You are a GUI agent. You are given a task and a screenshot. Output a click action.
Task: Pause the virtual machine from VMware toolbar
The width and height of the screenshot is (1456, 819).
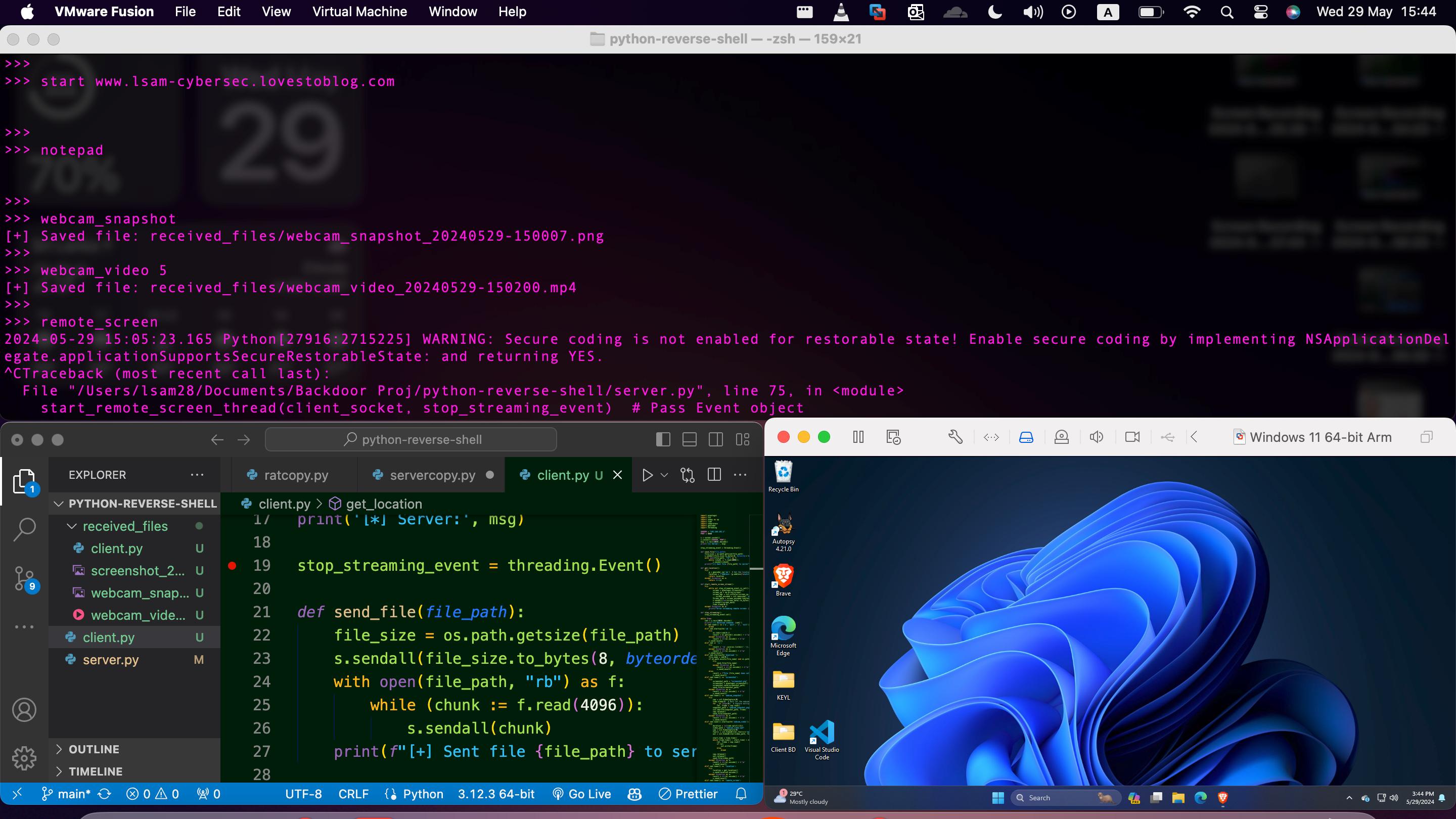click(858, 437)
